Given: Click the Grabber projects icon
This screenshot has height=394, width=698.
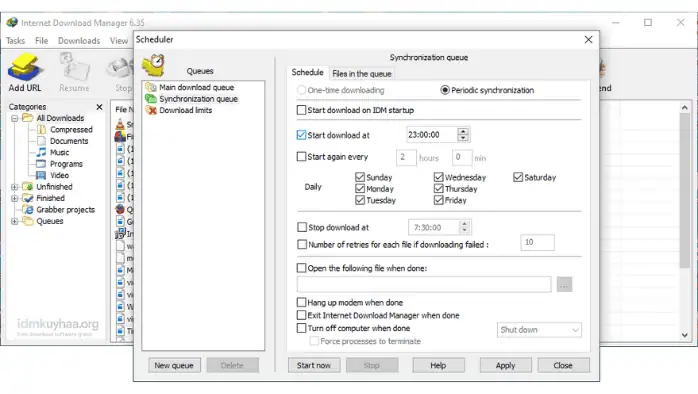Looking at the screenshot, I should [28, 210].
